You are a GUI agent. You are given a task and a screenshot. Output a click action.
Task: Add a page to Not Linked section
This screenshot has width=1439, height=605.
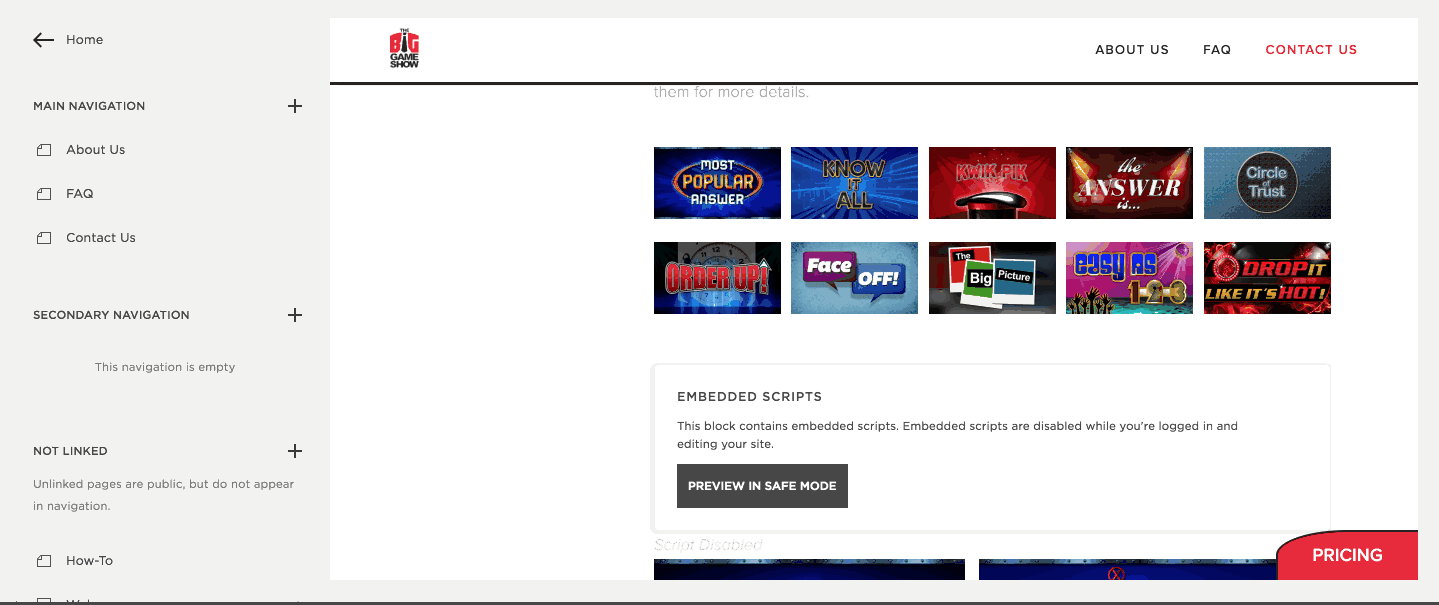[x=295, y=451]
